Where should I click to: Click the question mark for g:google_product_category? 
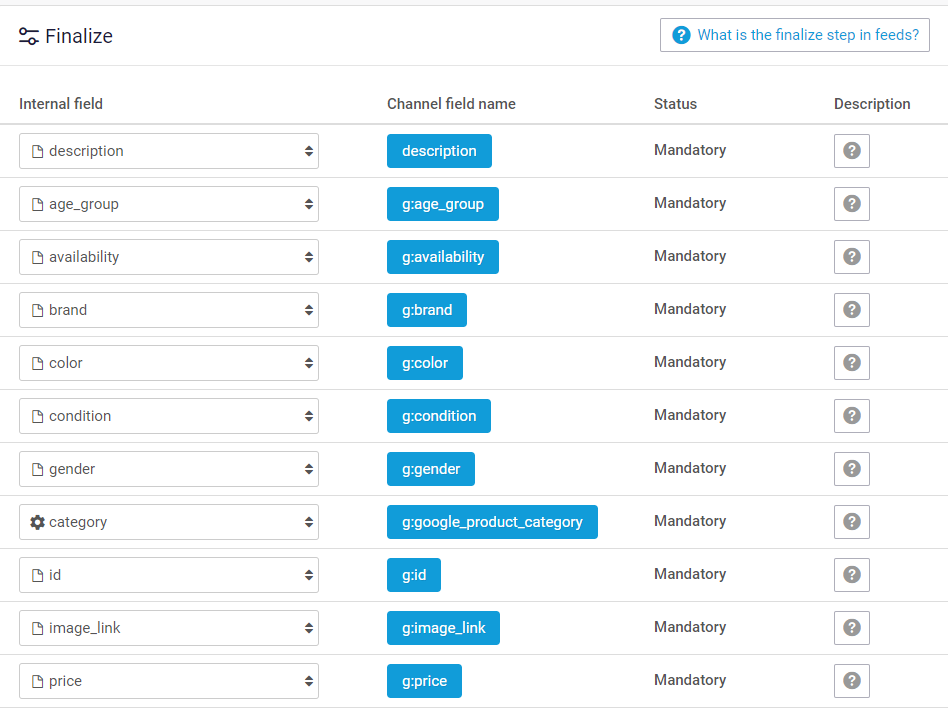[851, 522]
